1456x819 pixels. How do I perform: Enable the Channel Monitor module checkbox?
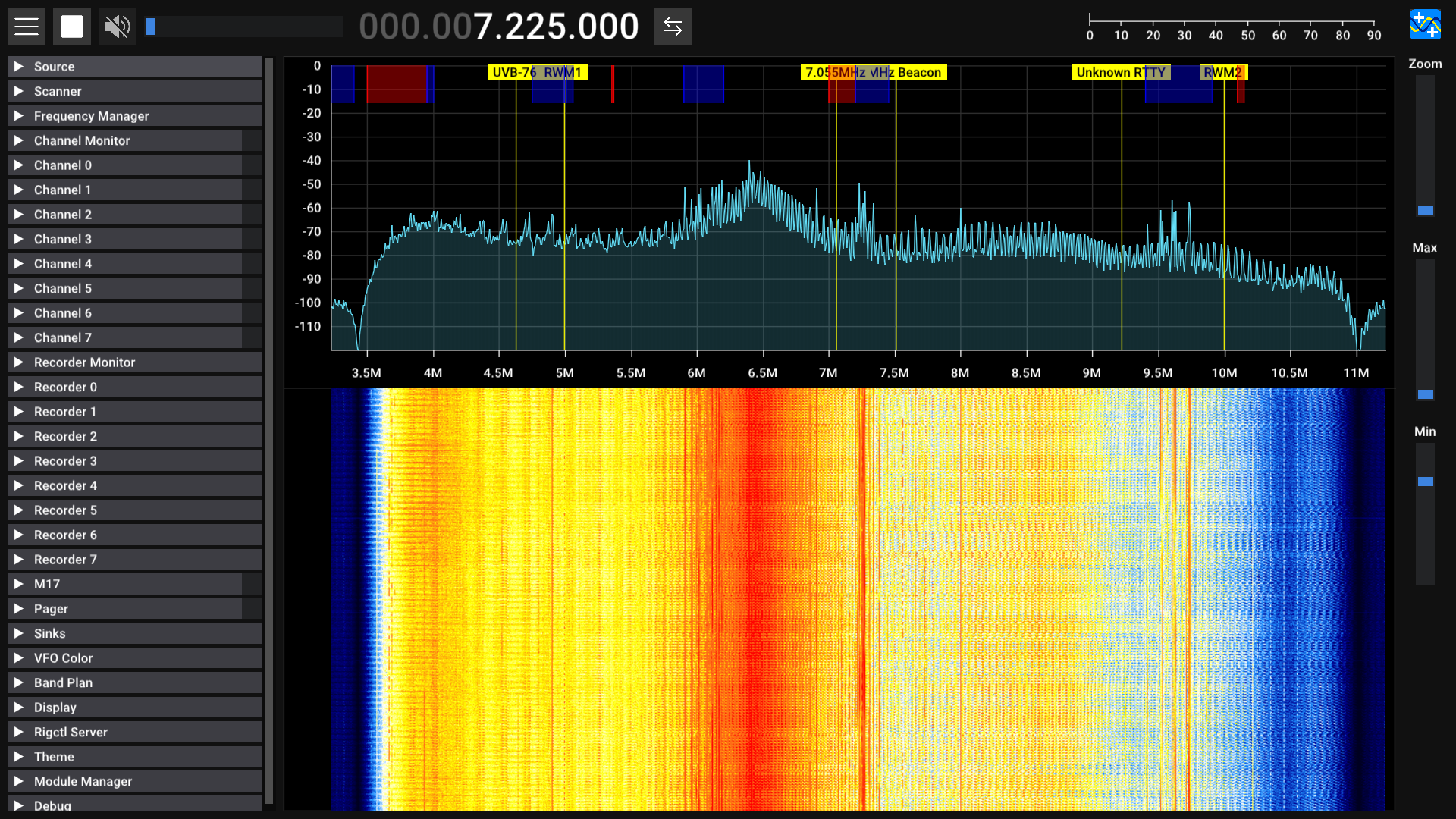[x=252, y=140]
